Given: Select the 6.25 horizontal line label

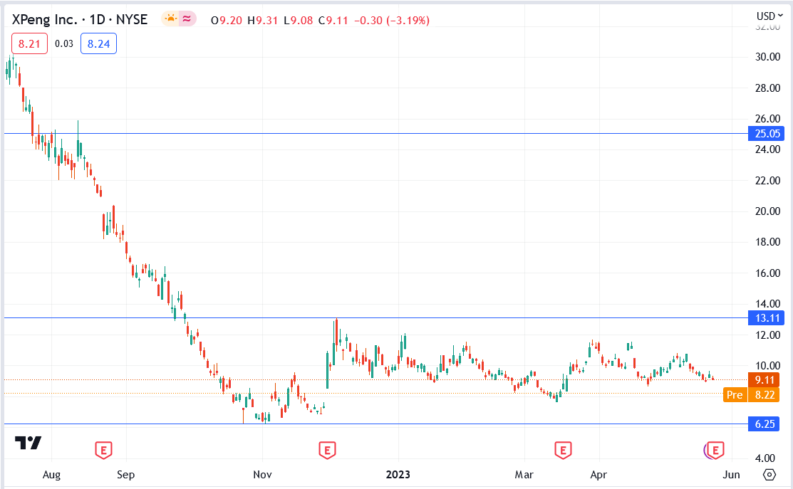Looking at the screenshot, I should [766, 424].
